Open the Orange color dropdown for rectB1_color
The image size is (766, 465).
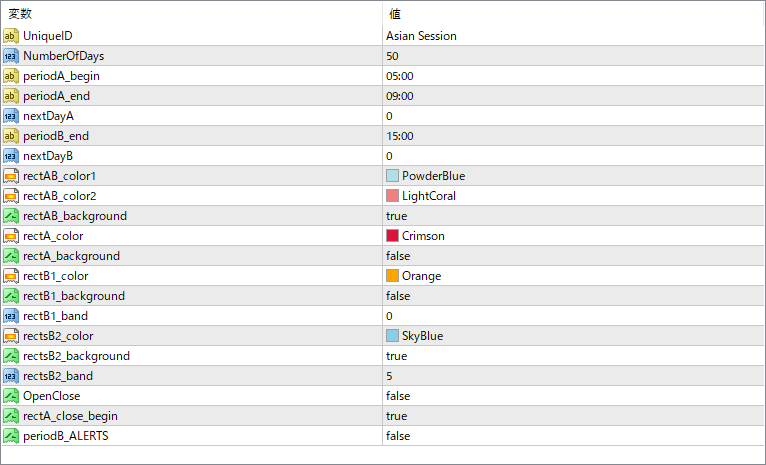(574, 276)
